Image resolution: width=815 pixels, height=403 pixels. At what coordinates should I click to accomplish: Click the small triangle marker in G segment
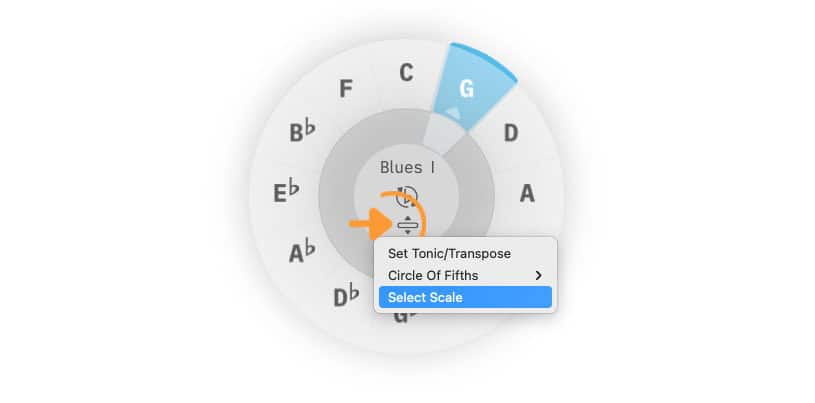point(453,113)
